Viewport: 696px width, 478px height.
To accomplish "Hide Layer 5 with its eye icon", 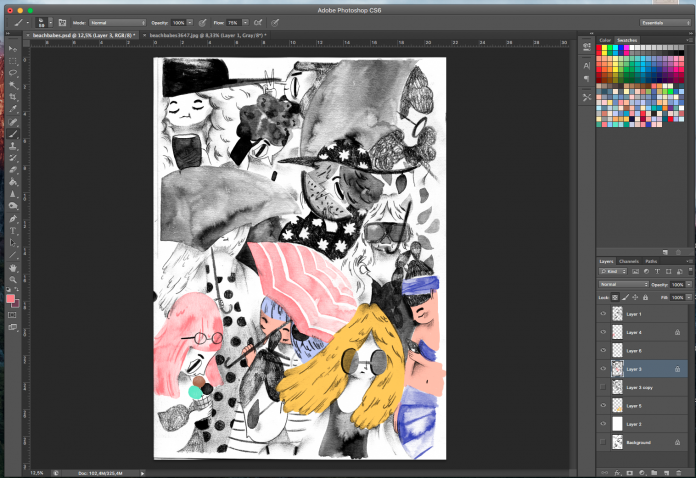I will (603, 405).
